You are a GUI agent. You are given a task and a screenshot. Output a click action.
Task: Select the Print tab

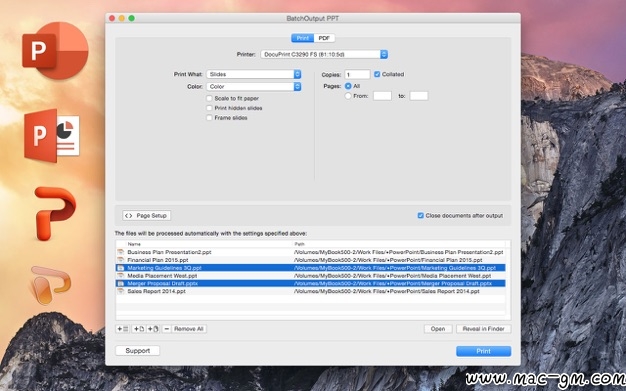[x=303, y=38]
